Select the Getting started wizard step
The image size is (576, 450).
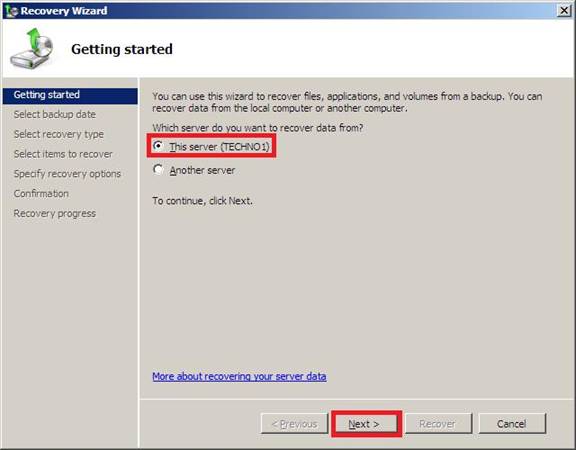pyautogui.click(x=70, y=95)
